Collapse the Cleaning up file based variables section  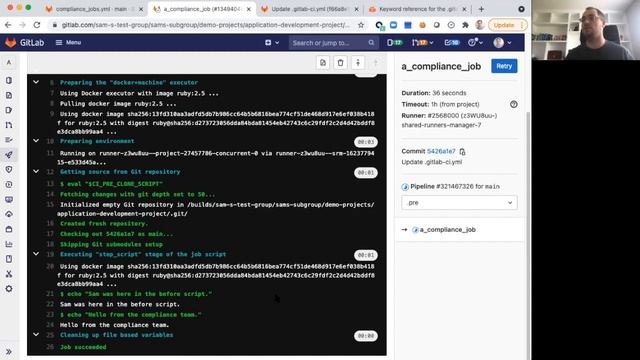(36, 335)
